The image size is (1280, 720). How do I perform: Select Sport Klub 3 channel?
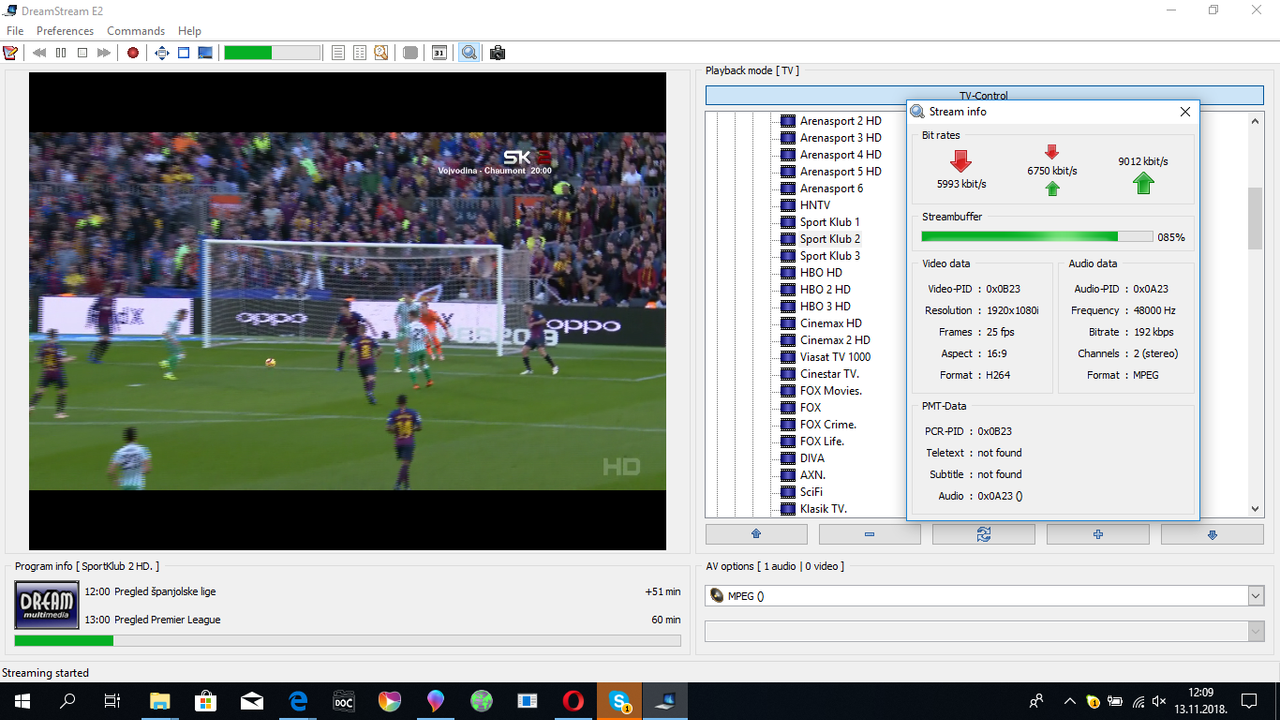829,256
